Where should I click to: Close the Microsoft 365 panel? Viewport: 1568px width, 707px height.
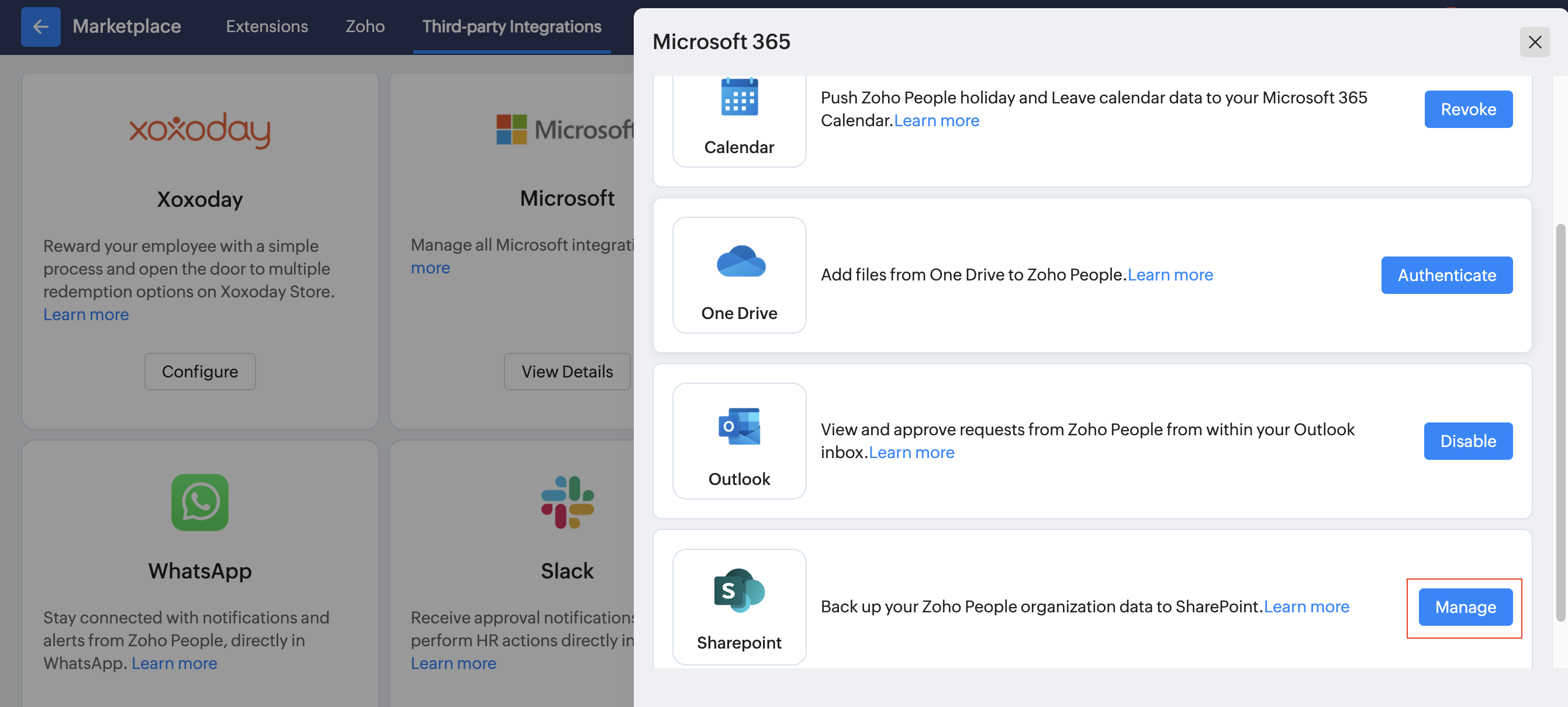click(x=1535, y=42)
